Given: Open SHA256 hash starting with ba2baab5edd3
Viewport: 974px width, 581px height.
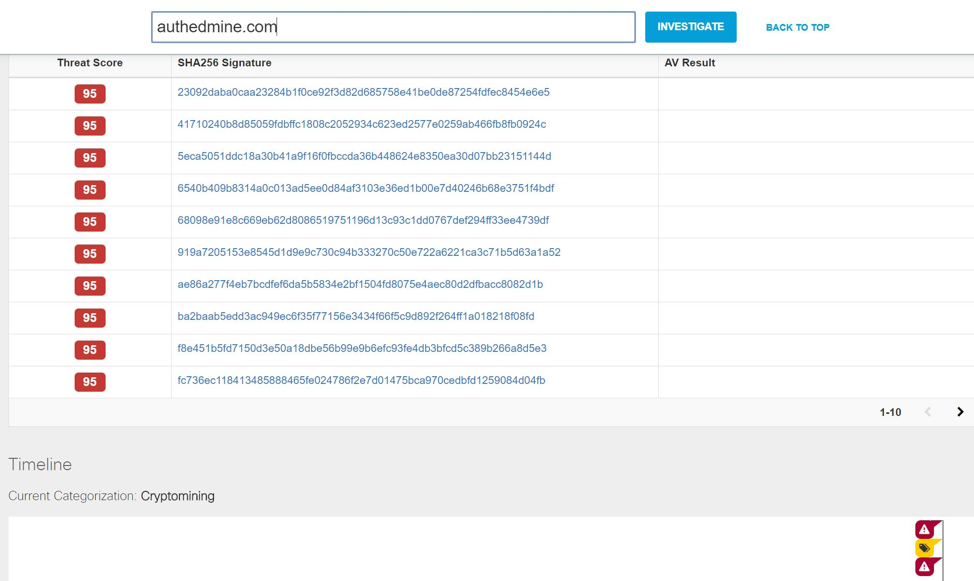Looking at the screenshot, I should click(x=355, y=316).
